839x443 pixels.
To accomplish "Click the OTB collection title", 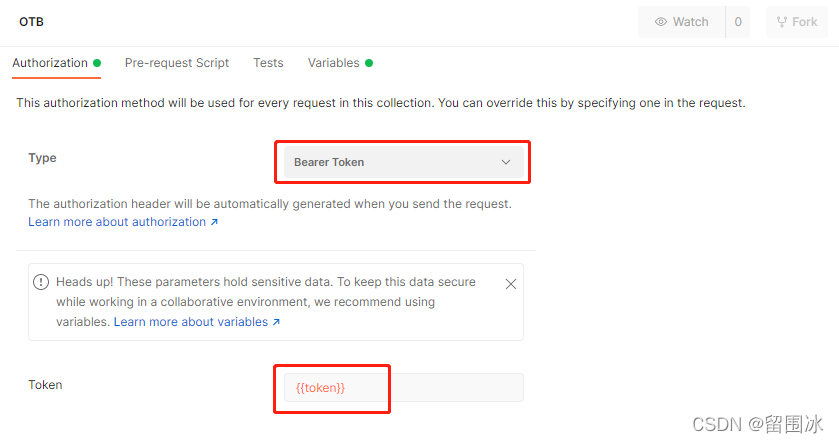I will tap(32, 22).
